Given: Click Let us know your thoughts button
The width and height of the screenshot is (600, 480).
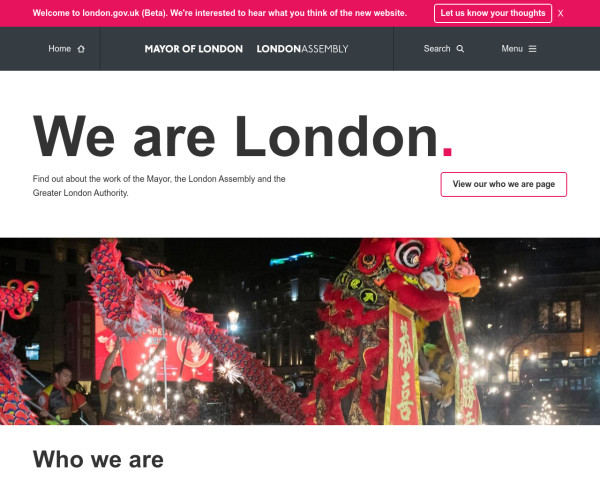Looking at the screenshot, I should coord(493,13).
